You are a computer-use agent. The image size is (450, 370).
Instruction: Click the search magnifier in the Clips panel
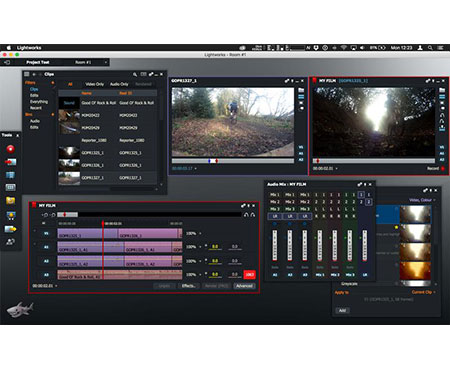click(x=135, y=74)
